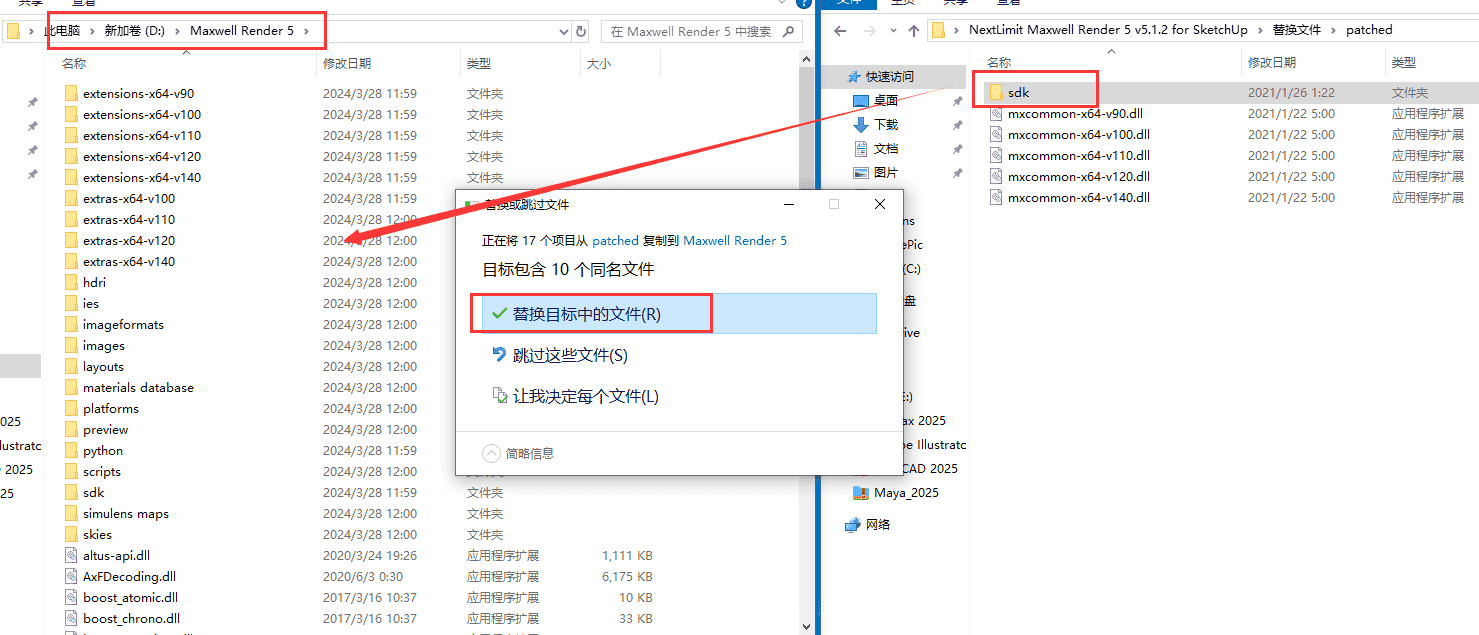Expand the chevron after 新加卷 (D:) in the address bar
Image resolution: width=1479 pixels, height=635 pixels.
pos(180,31)
